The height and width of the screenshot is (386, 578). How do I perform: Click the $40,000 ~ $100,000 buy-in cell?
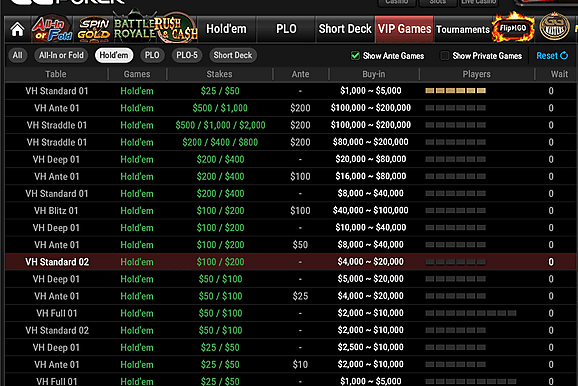pyautogui.click(x=370, y=211)
